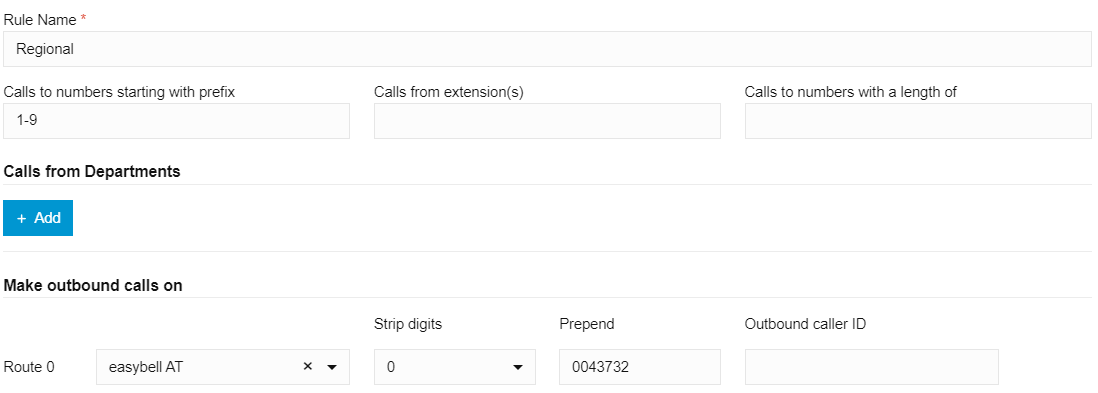Click the Prepend column label
1098x393 pixels.
pos(586,324)
